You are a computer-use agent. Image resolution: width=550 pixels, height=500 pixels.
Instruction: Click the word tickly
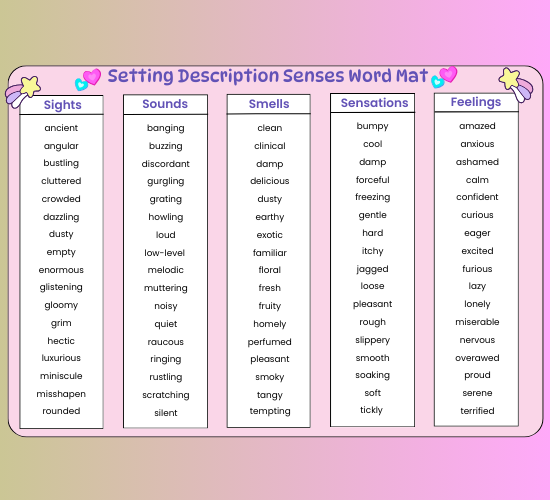point(371,410)
